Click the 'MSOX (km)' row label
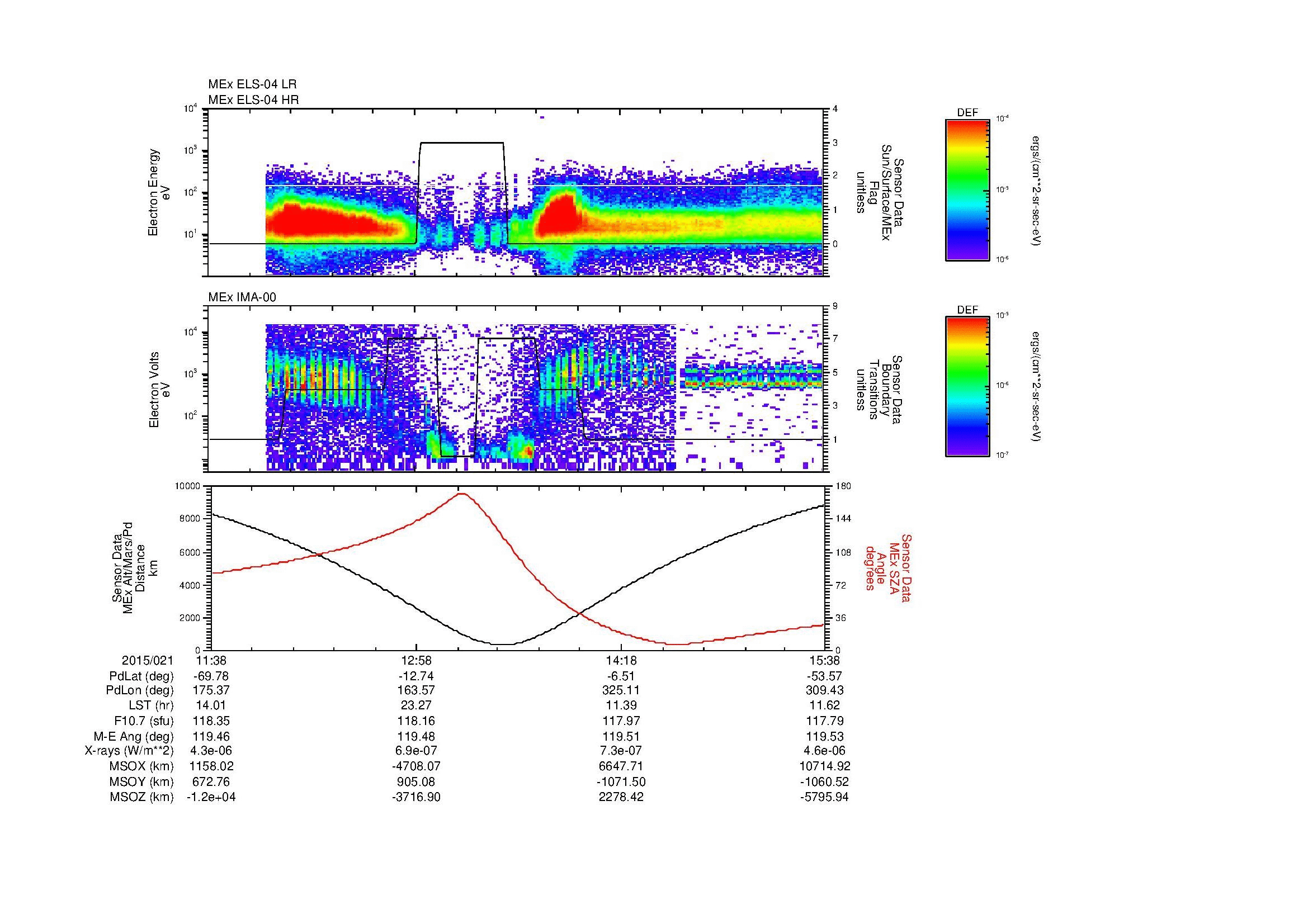Viewport: 1308px width, 924px height. pos(142,766)
